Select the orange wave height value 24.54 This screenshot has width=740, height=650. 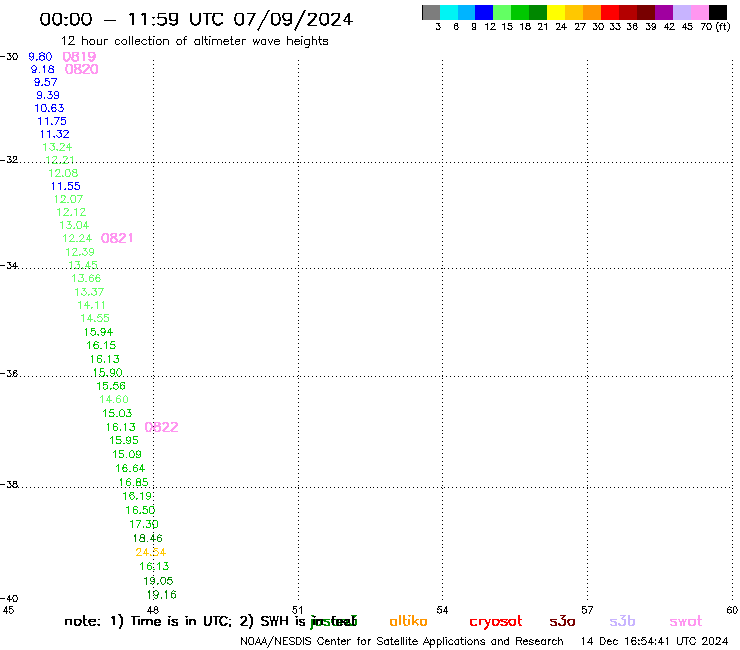[151, 552]
